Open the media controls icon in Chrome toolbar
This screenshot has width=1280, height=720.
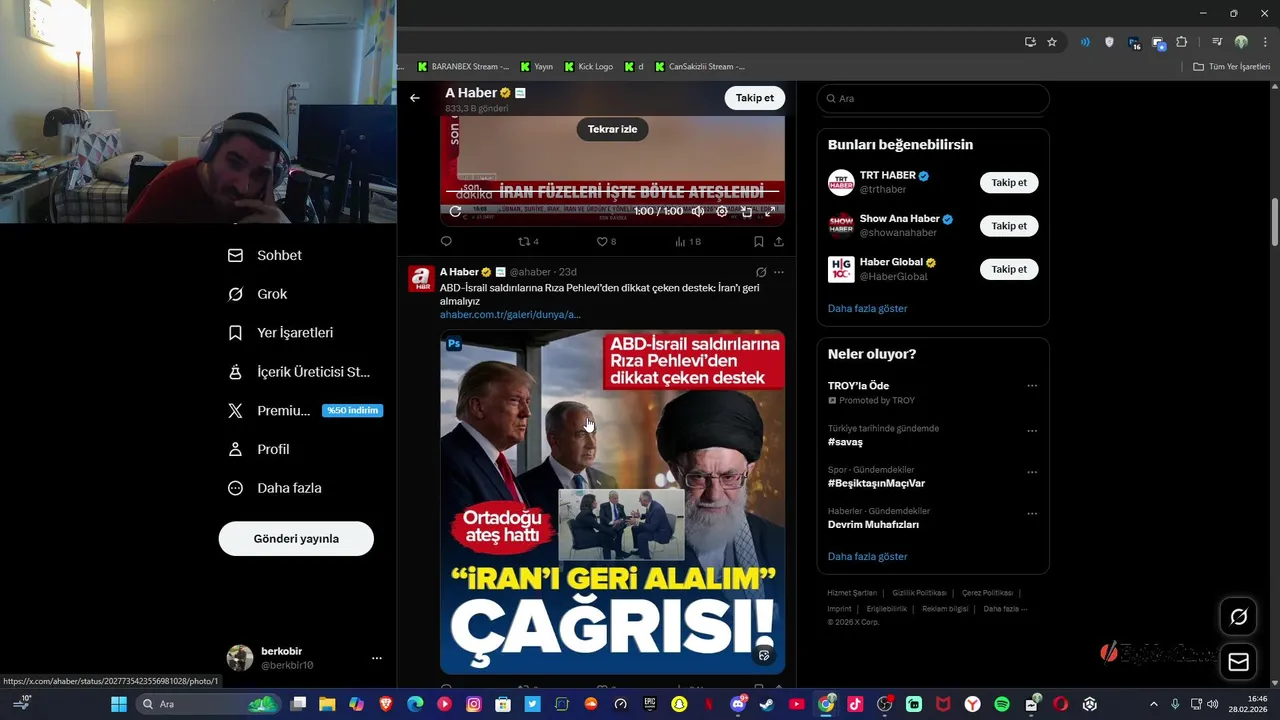coord(1217,42)
